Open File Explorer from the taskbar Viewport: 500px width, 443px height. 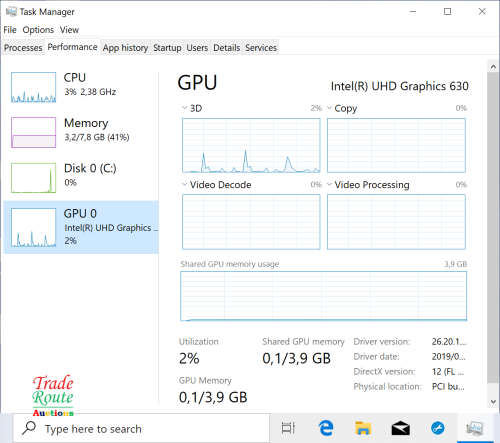click(363, 428)
